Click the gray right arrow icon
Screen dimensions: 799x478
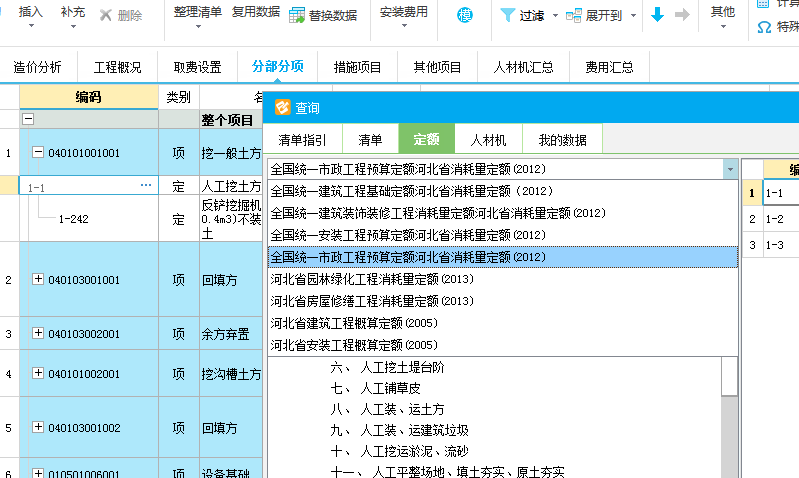[x=682, y=15]
